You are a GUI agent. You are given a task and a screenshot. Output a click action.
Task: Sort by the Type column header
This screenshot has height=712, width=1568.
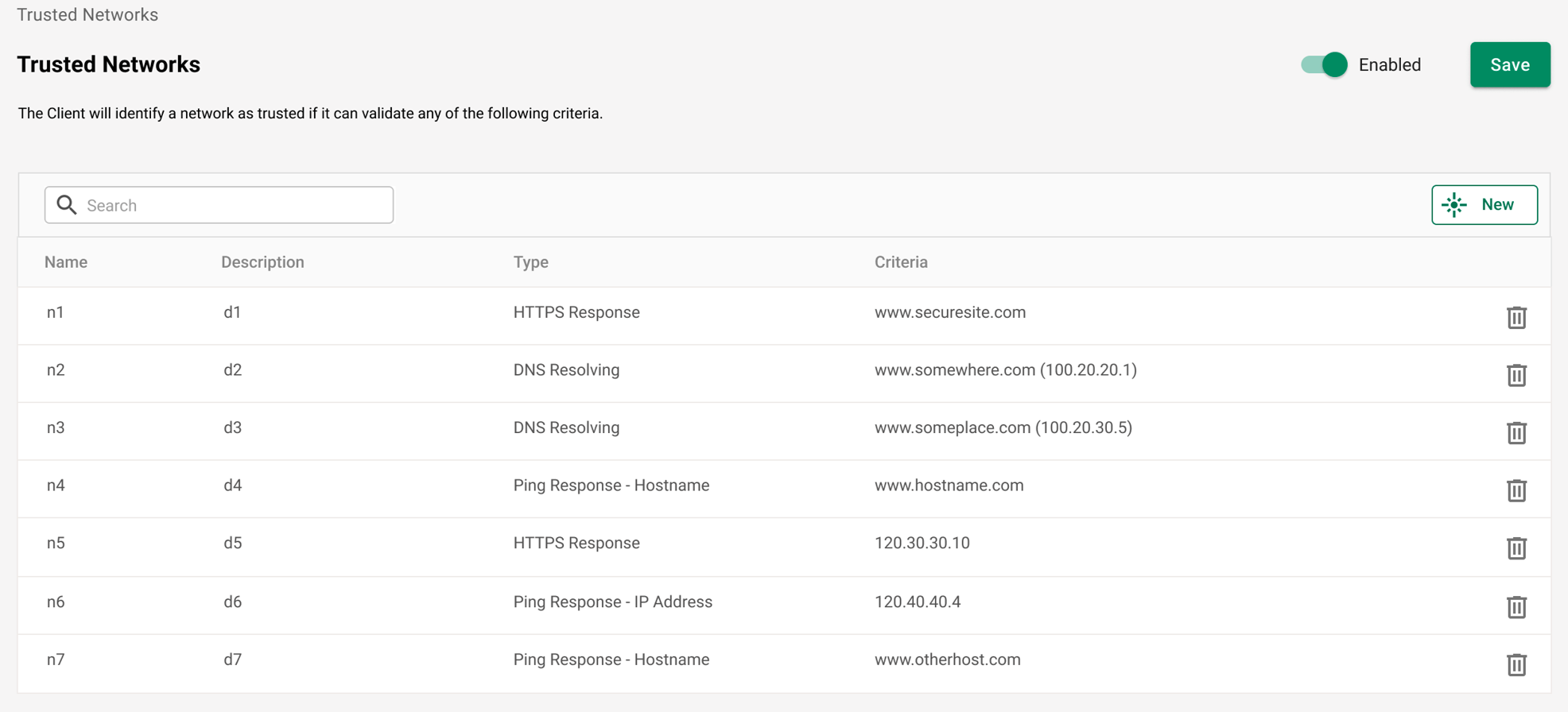530,262
